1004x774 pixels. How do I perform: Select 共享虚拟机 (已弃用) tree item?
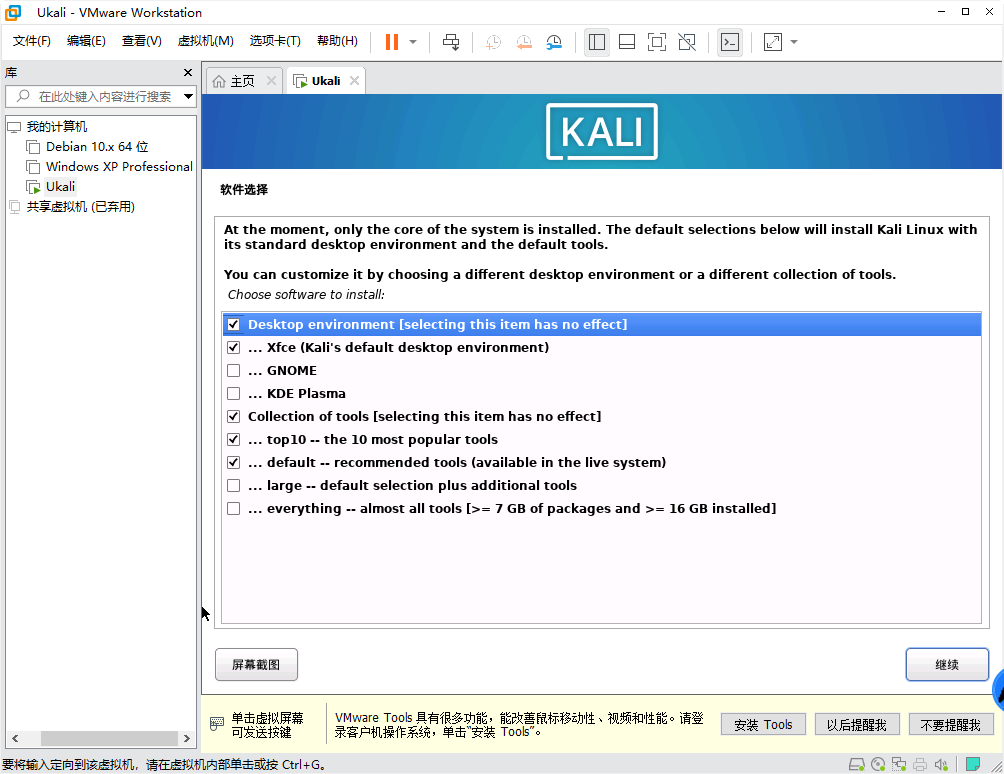click(81, 207)
